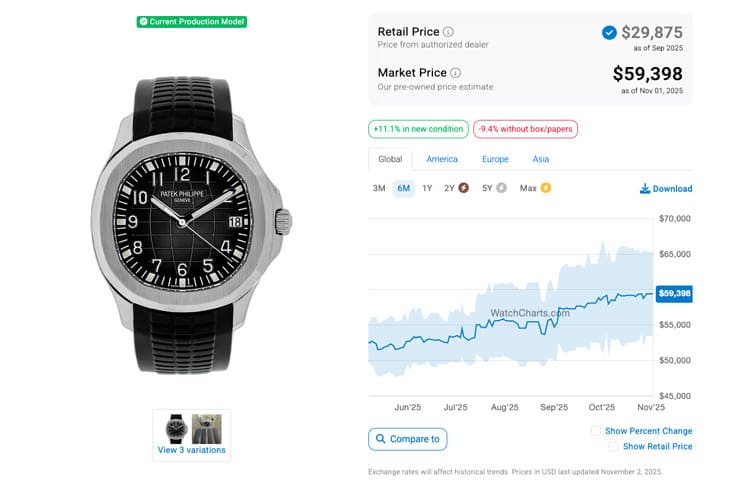Open the View 3 variations link

point(192,450)
